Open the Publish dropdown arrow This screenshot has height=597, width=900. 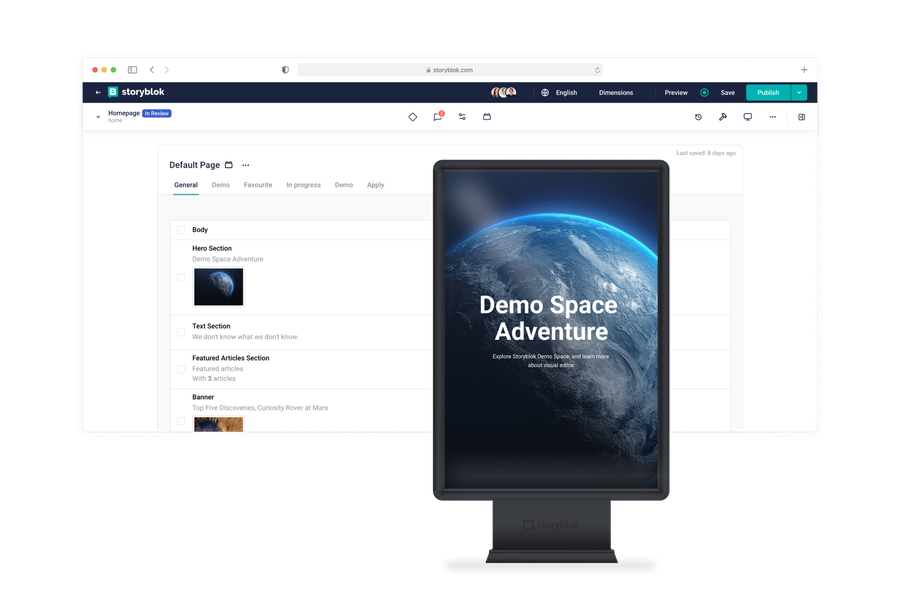point(799,92)
